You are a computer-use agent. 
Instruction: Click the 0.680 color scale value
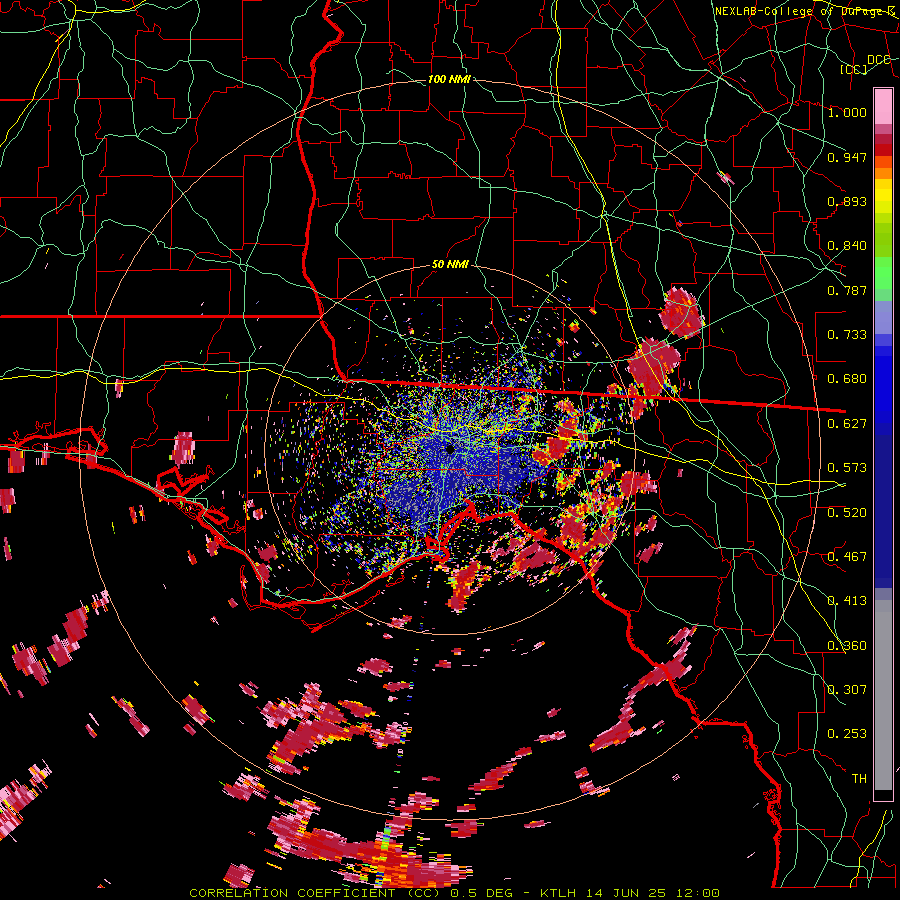847,379
